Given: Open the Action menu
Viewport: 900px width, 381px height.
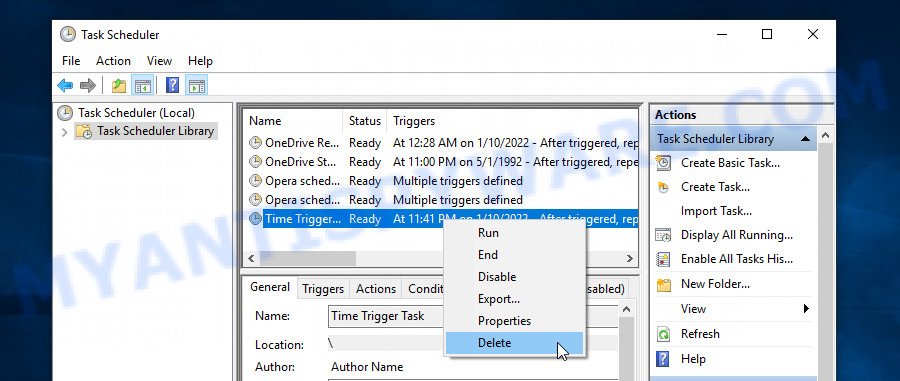Looking at the screenshot, I should [x=113, y=61].
